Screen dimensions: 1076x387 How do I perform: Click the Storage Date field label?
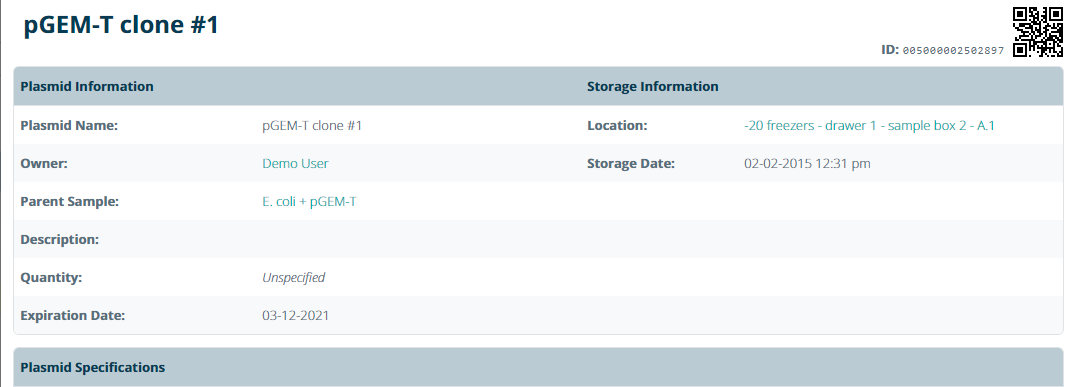click(x=631, y=163)
